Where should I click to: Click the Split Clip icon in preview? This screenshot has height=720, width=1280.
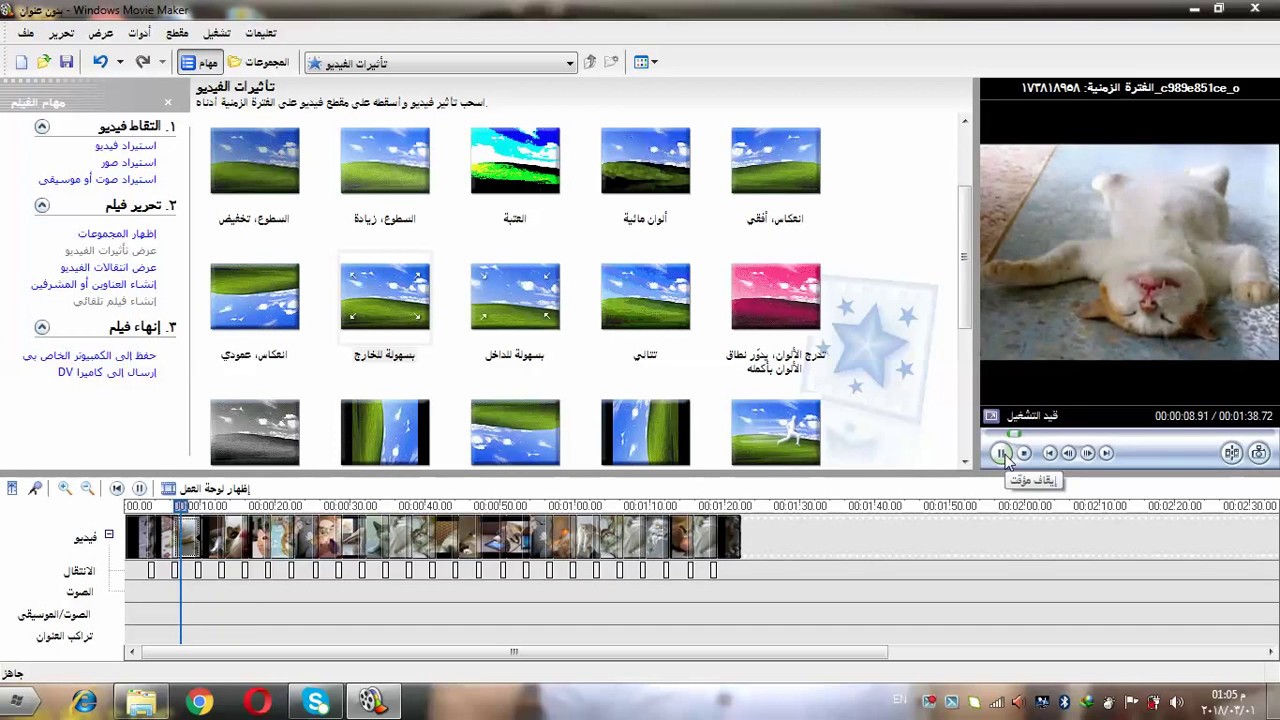(x=1232, y=453)
